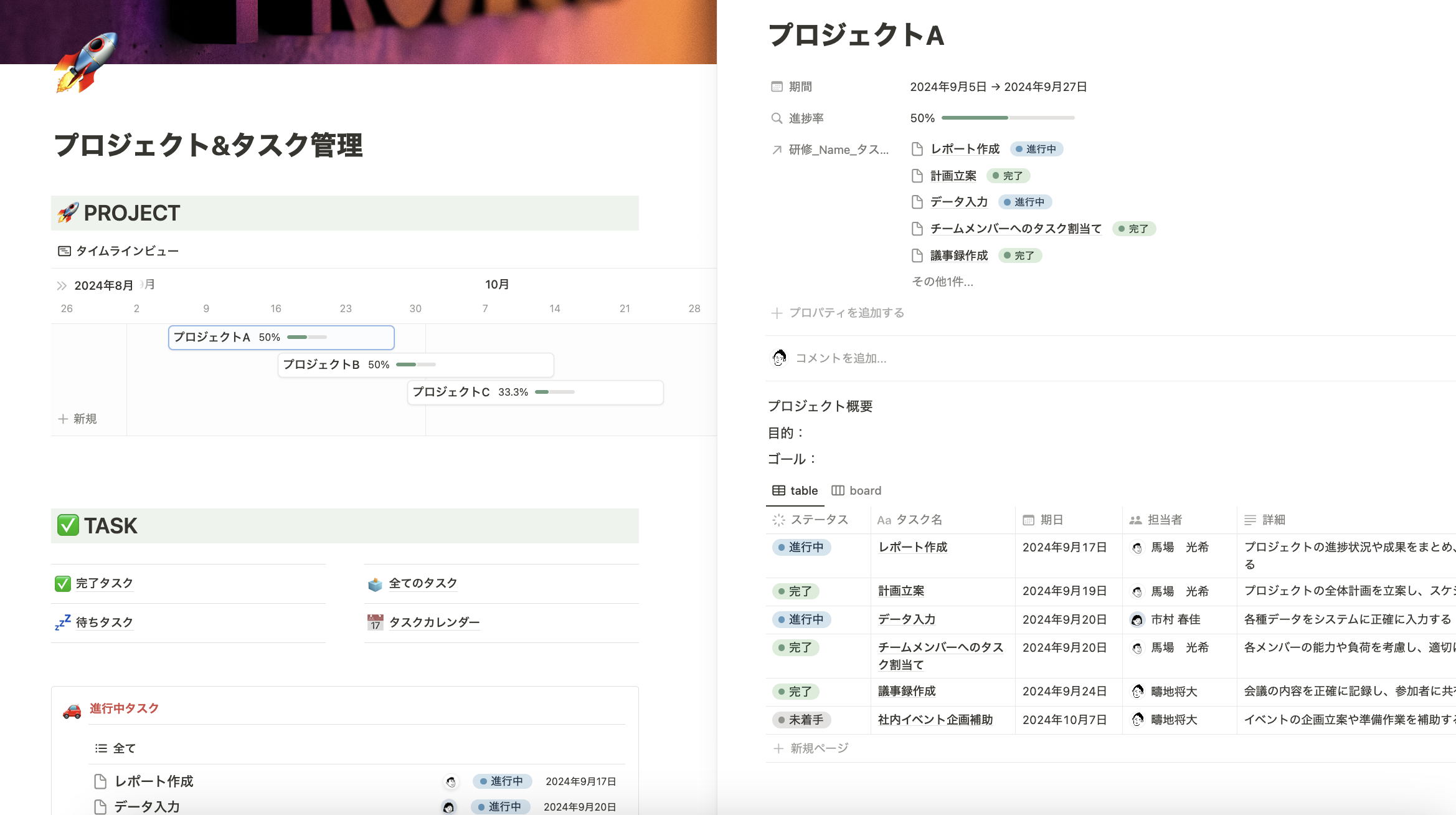Click the double-chevron timeline sidebar toggle
This screenshot has width=1456, height=815.
[61, 286]
